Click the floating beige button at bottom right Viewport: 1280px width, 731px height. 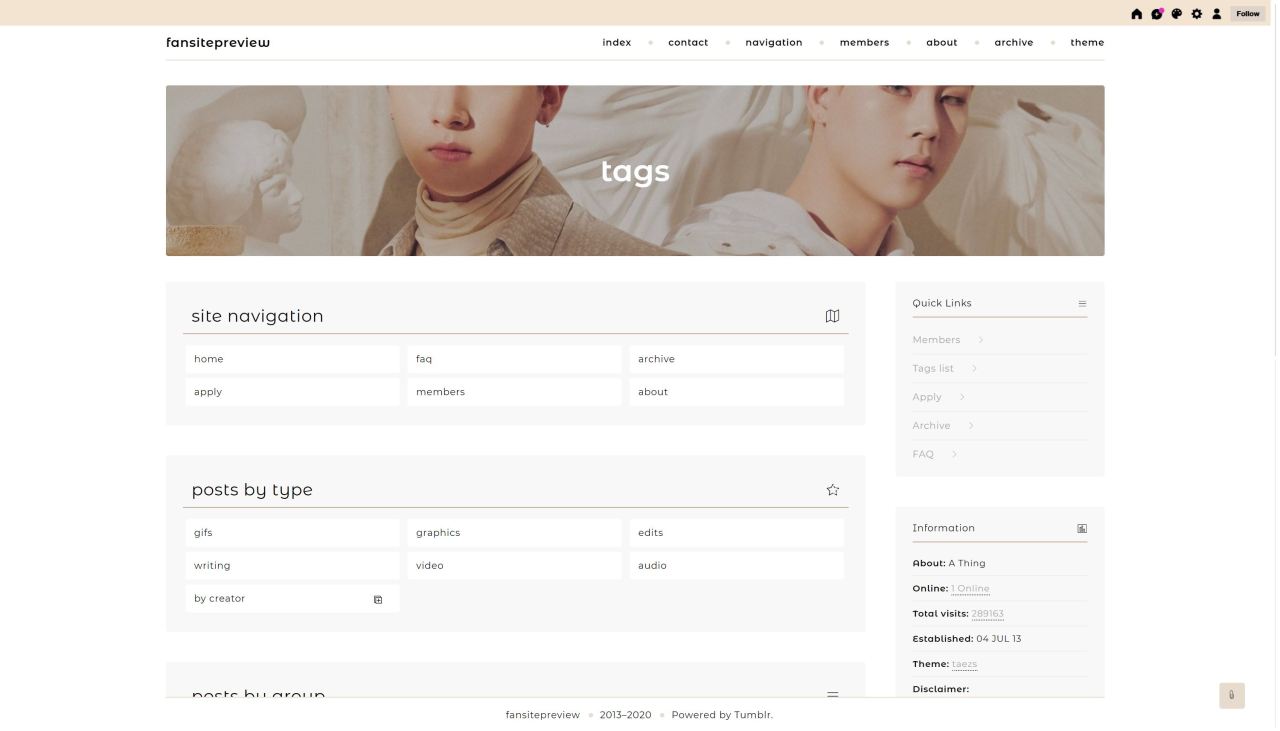point(1231,695)
